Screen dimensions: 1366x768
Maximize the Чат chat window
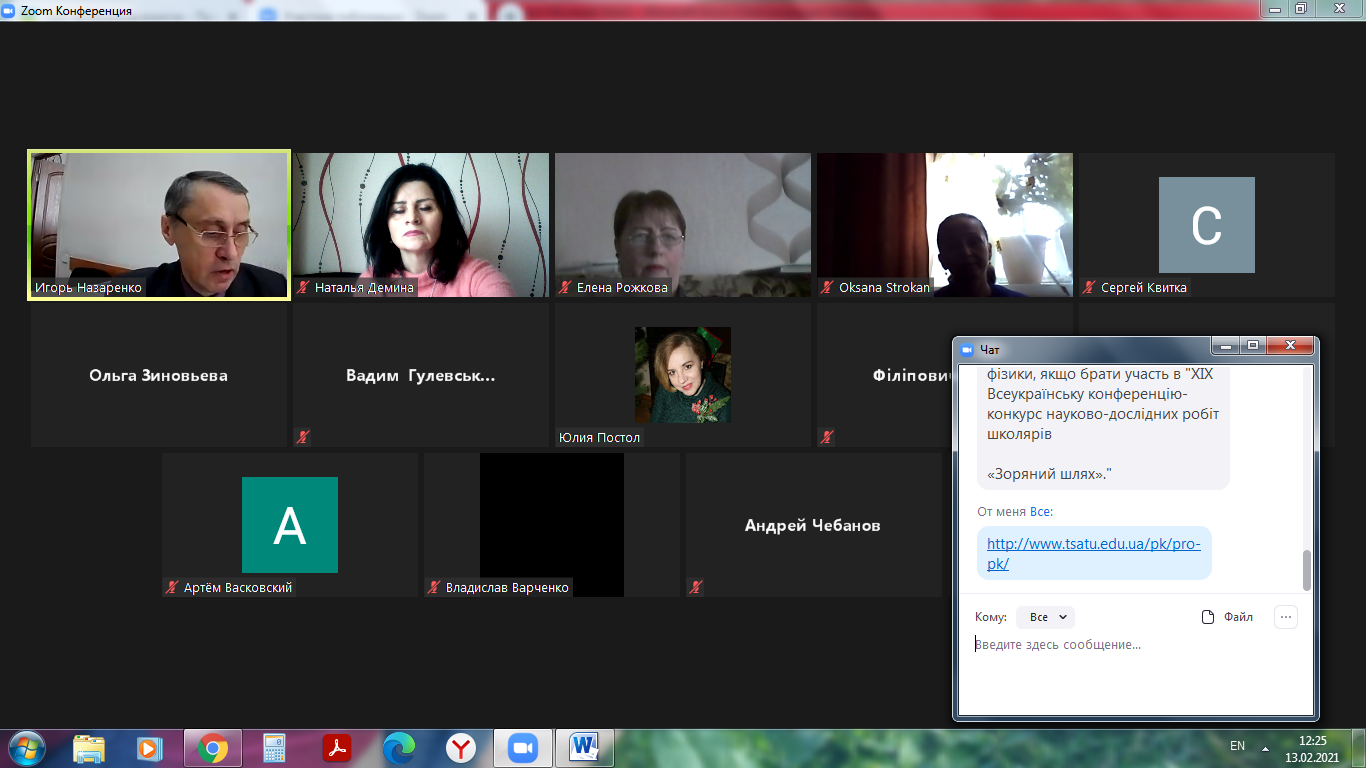click(1253, 346)
